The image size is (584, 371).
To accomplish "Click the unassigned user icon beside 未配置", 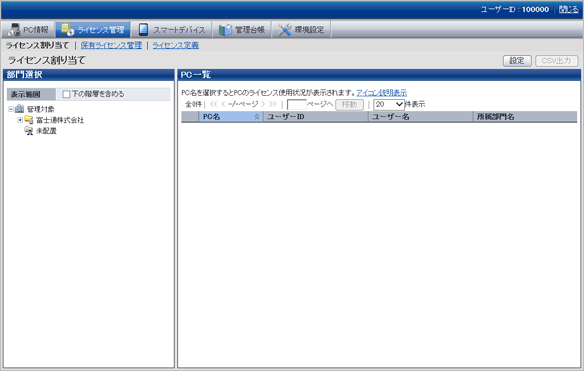I will coord(29,131).
